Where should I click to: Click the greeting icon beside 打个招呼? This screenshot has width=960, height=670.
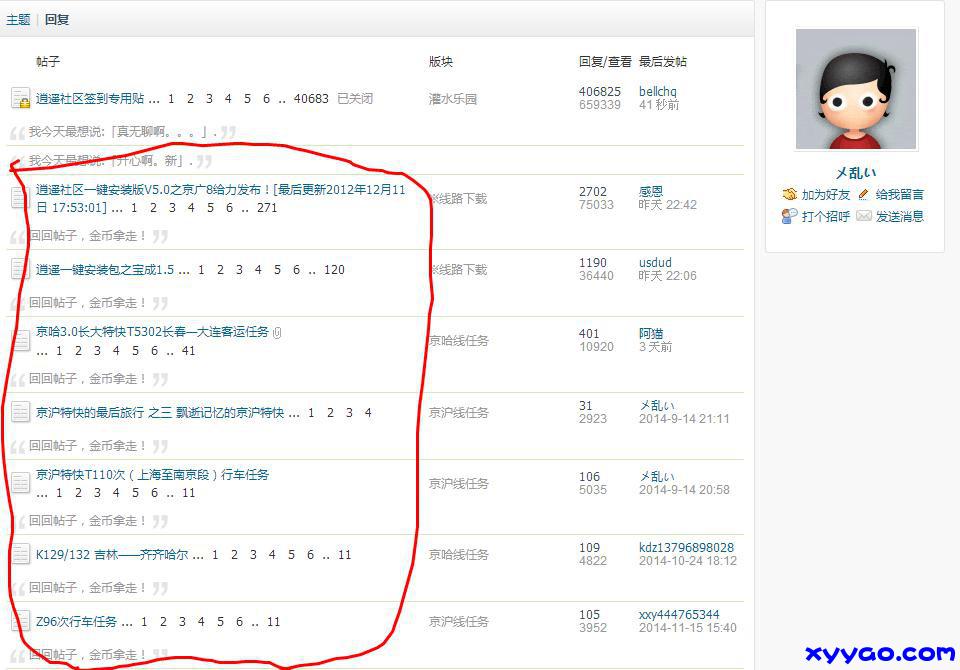(789, 216)
